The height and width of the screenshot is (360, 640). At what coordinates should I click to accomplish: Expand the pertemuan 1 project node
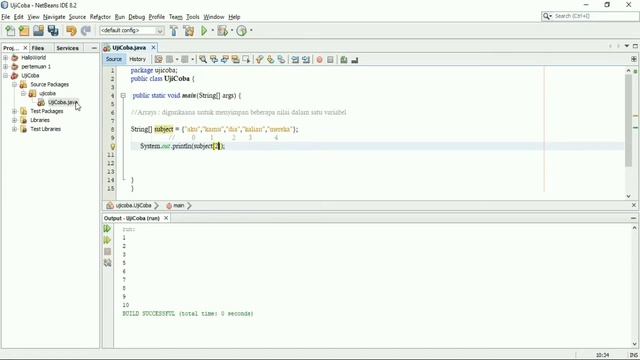click(6, 67)
